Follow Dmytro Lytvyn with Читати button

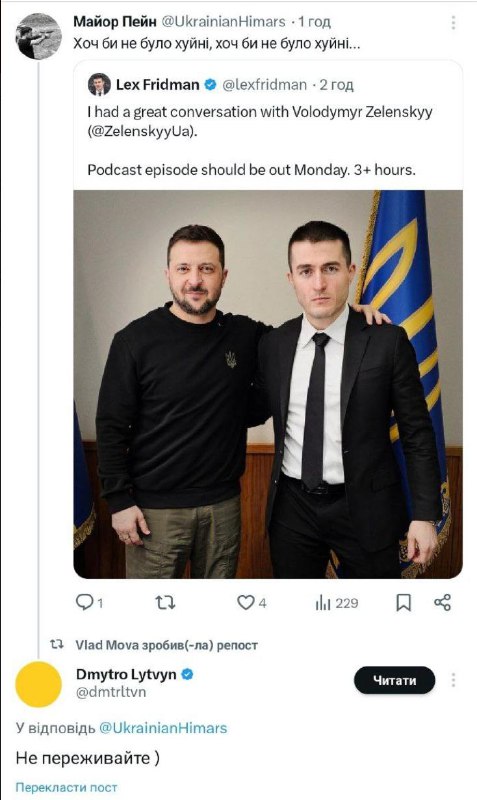[395, 680]
